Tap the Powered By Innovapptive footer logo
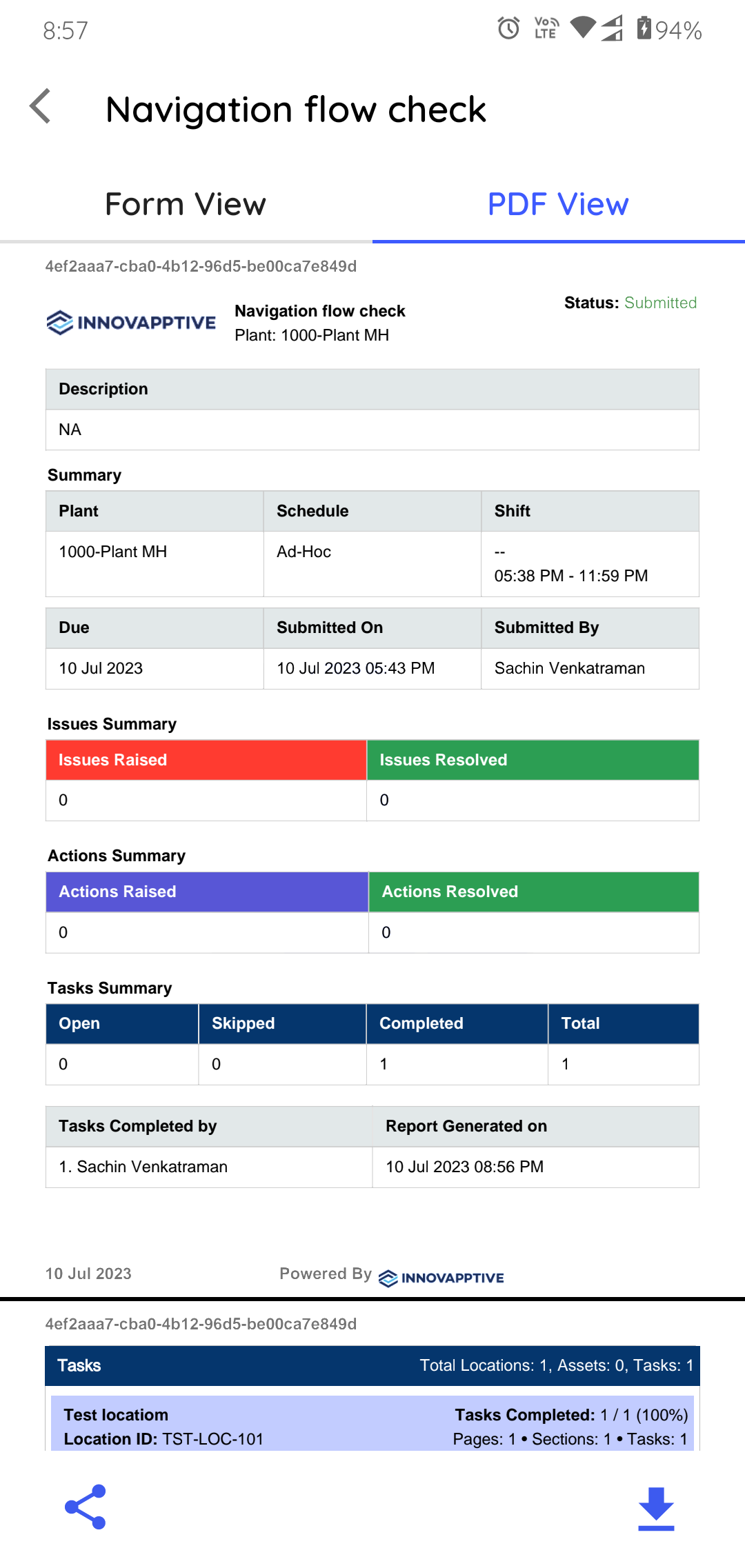The image size is (745, 1568). [441, 1278]
